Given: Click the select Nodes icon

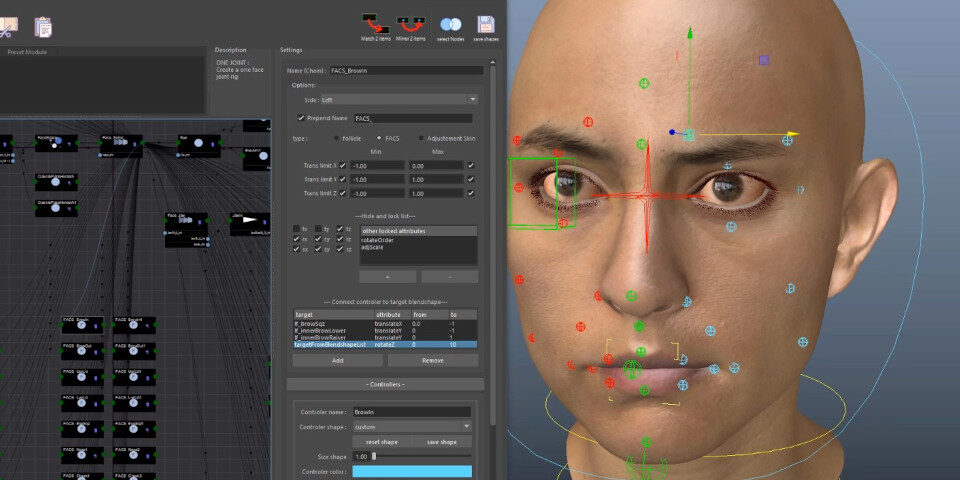Looking at the screenshot, I should pyautogui.click(x=451, y=23).
